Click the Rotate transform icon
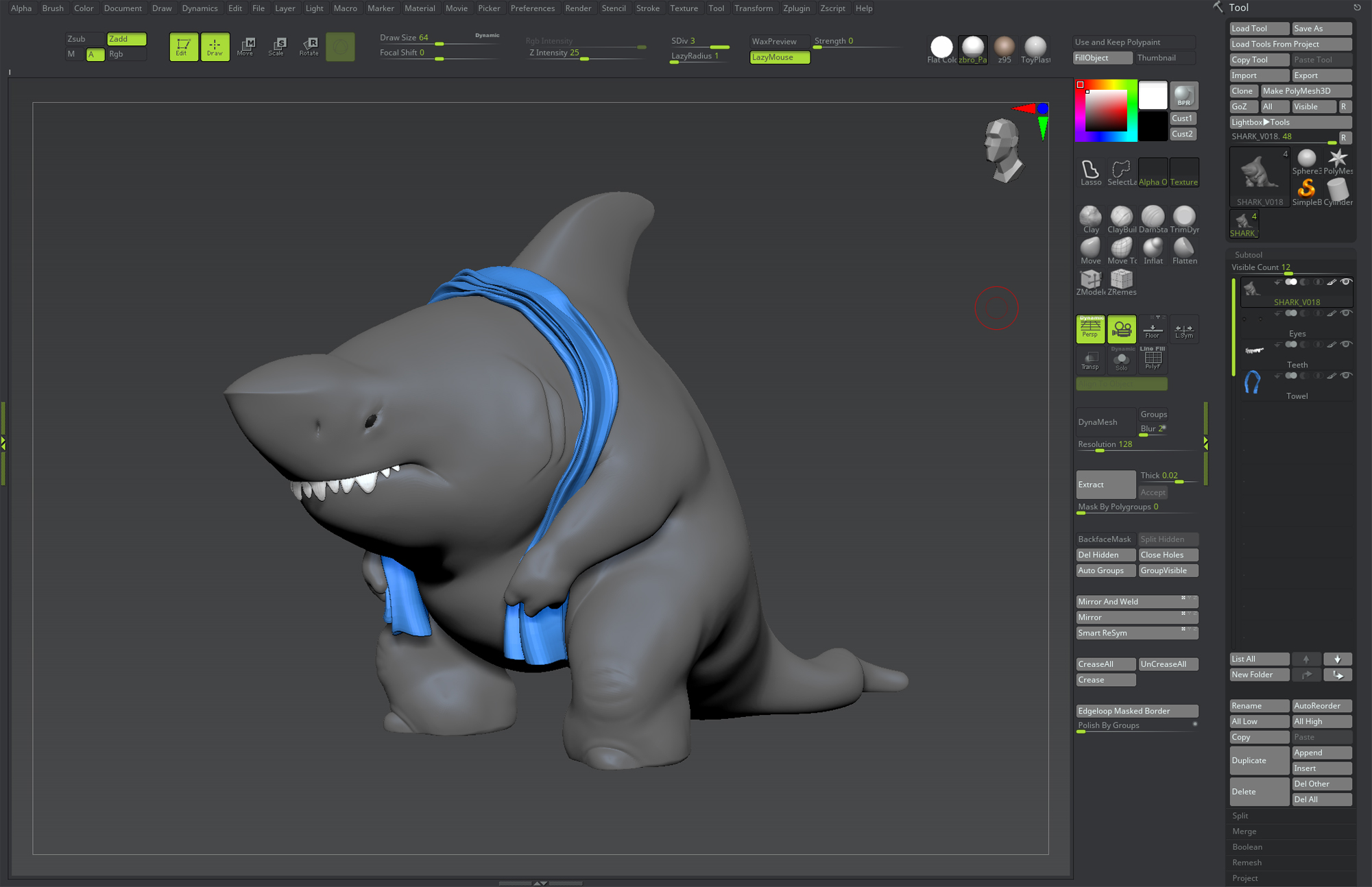 point(309,46)
